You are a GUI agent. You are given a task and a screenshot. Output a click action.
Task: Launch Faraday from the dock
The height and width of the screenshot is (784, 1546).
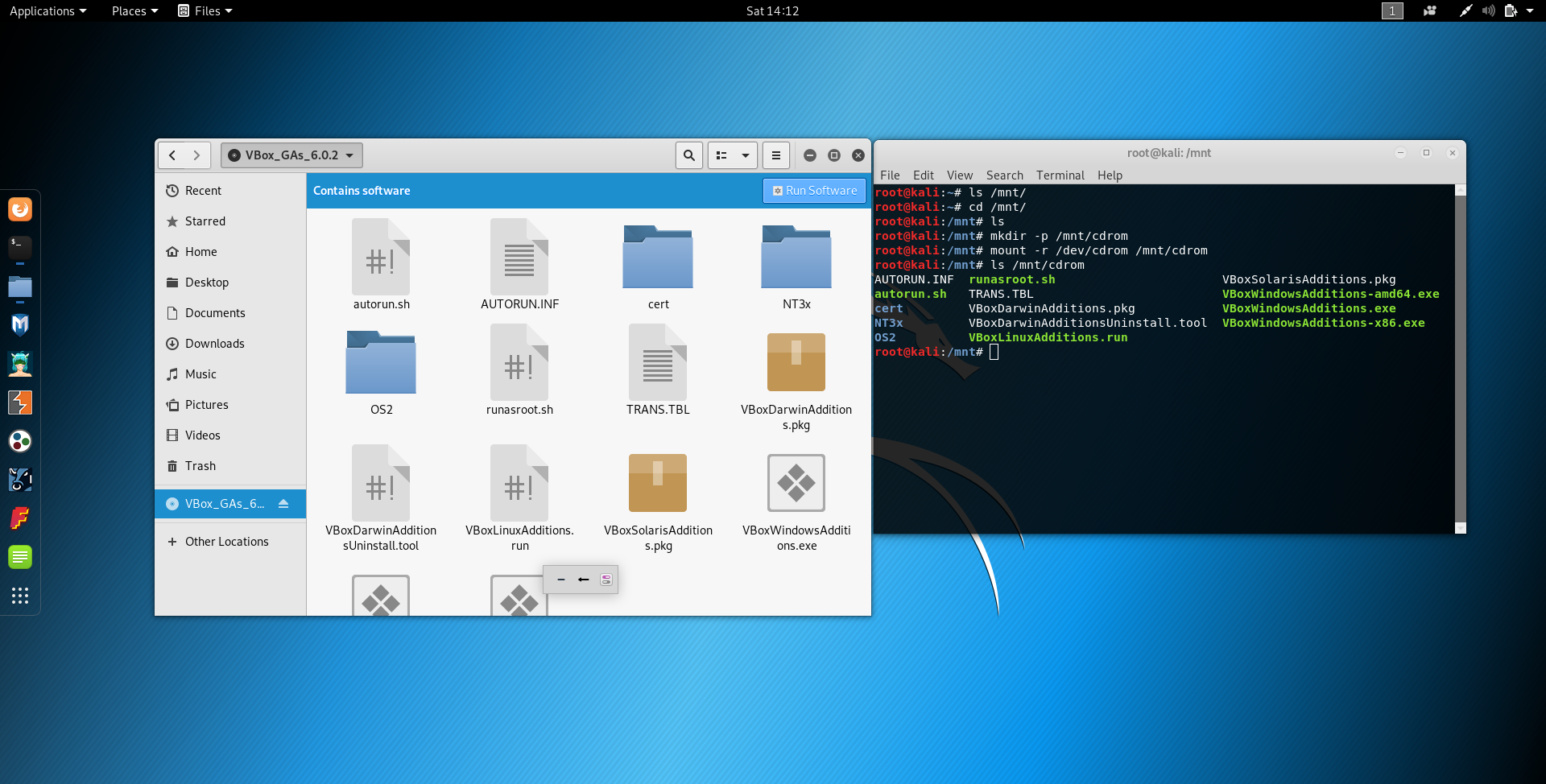tap(20, 518)
